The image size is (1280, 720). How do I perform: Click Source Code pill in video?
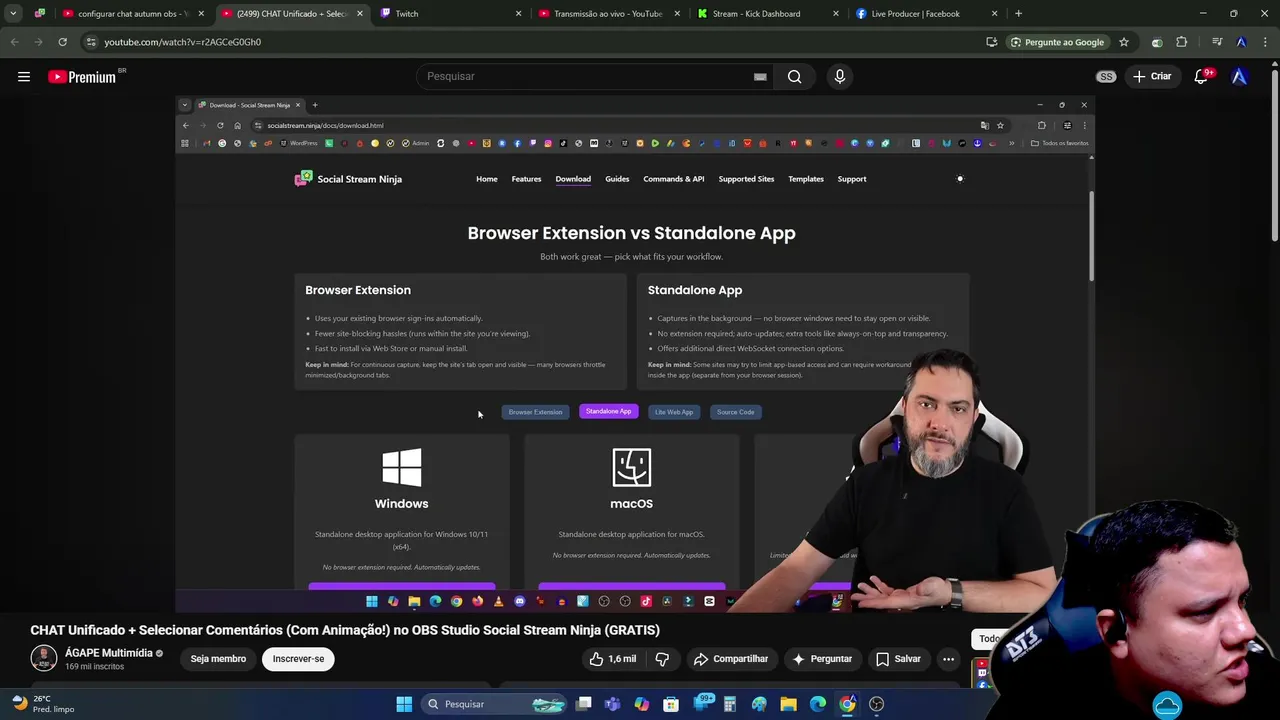[x=735, y=412]
